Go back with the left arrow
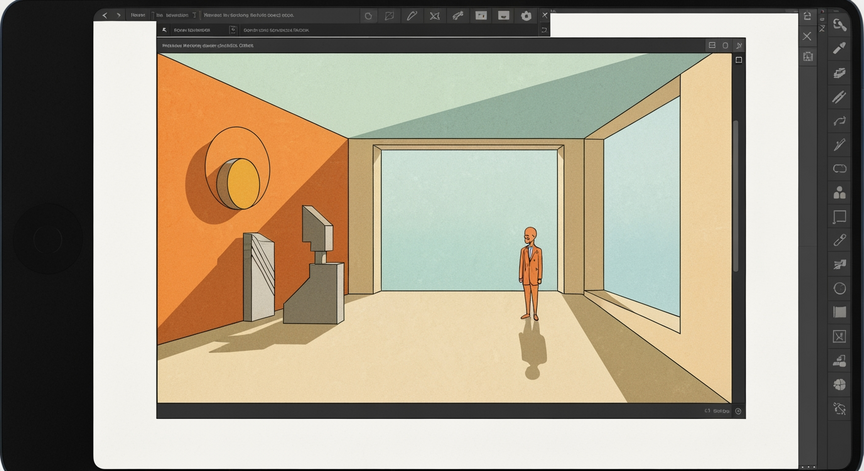 click(x=105, y=15)
